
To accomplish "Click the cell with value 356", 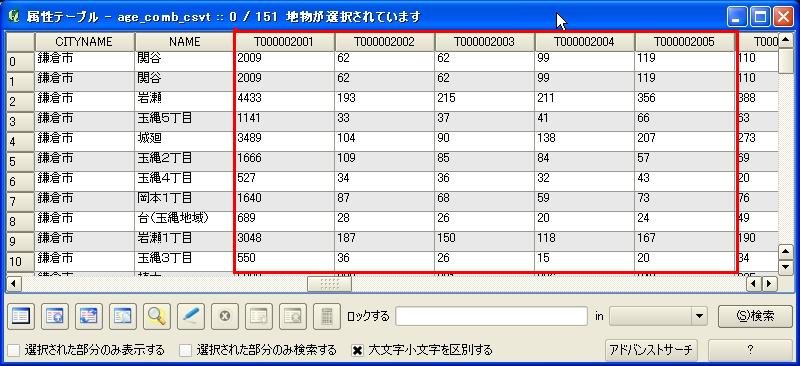I will pyautogui.click(x=684, y=101).
